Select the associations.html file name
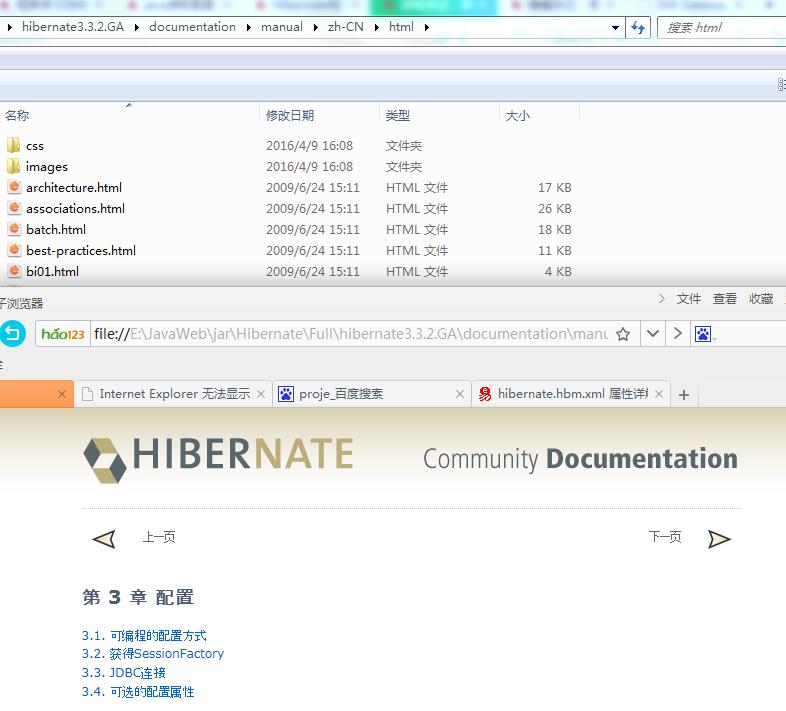Screen dimensions: 786x711 click(76, 209)
